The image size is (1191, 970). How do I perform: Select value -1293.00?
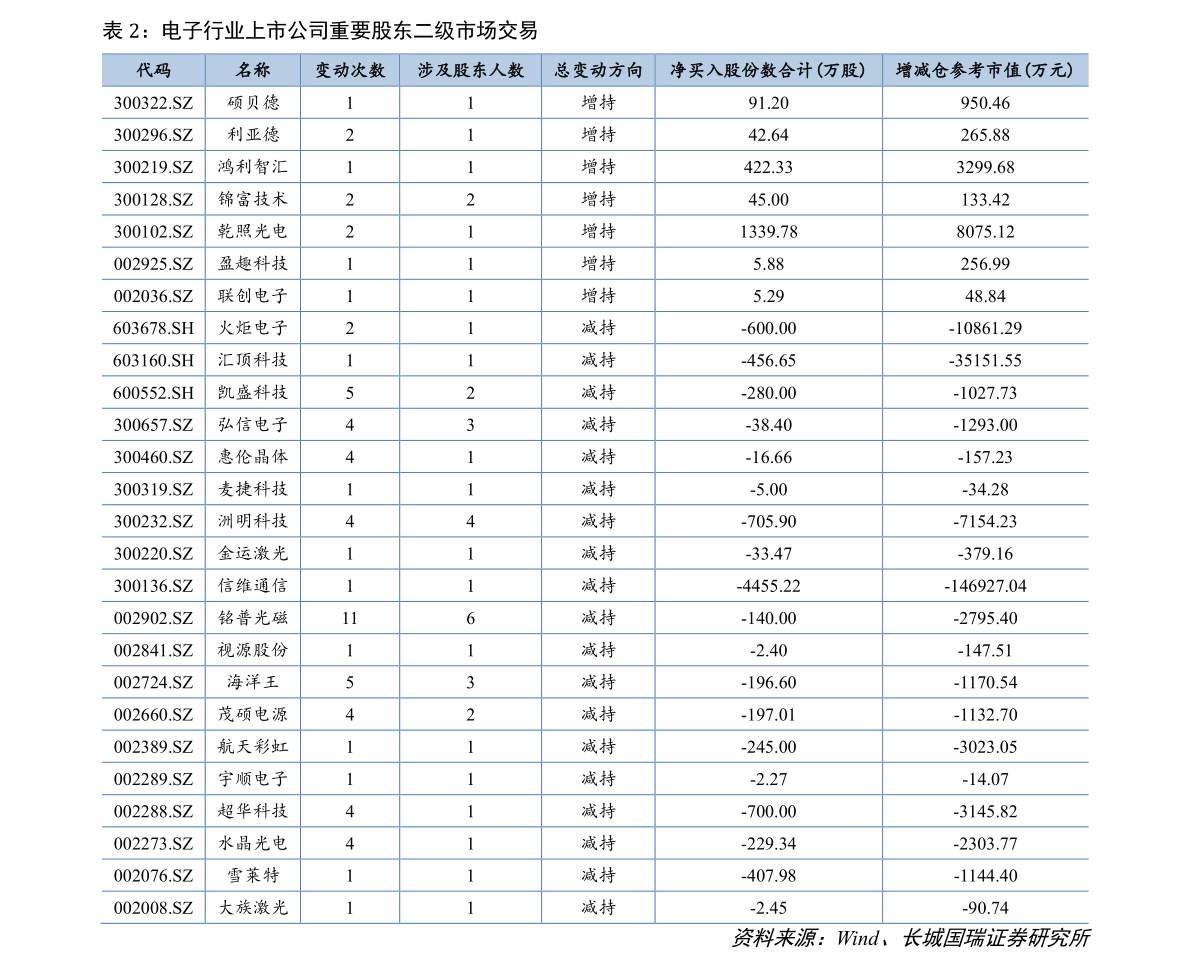[x=985, y=425]
